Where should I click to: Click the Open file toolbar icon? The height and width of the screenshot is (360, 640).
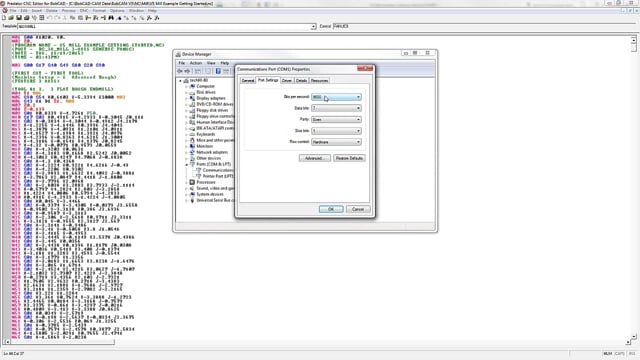11,18
